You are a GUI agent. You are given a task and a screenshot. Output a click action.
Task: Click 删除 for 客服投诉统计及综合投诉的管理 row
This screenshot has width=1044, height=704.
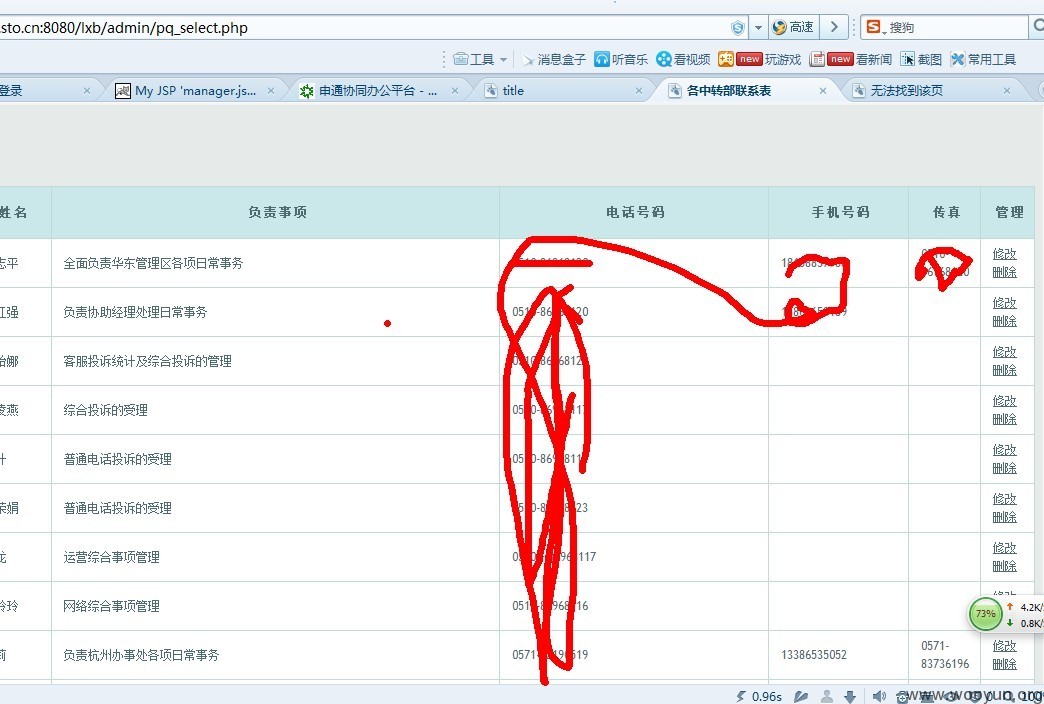tap(1004, 370)
